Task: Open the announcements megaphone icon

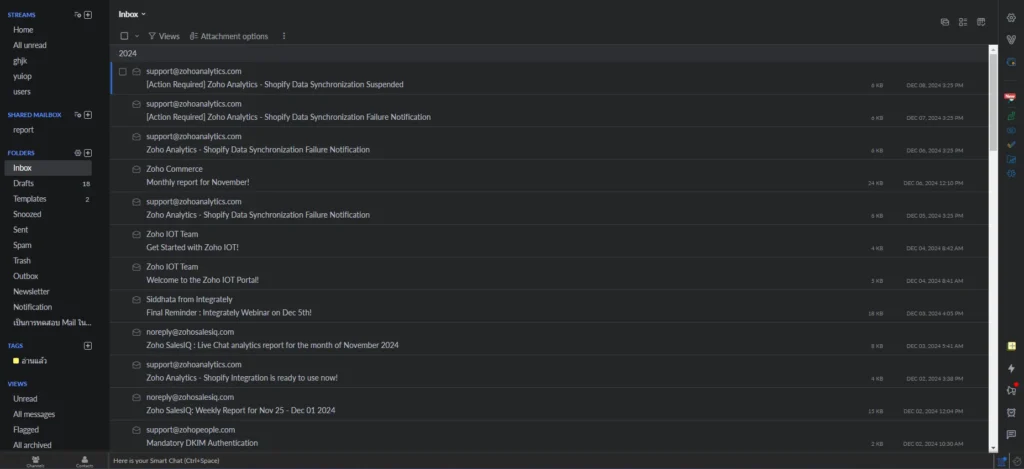Action: click(x=1012, y=390)
